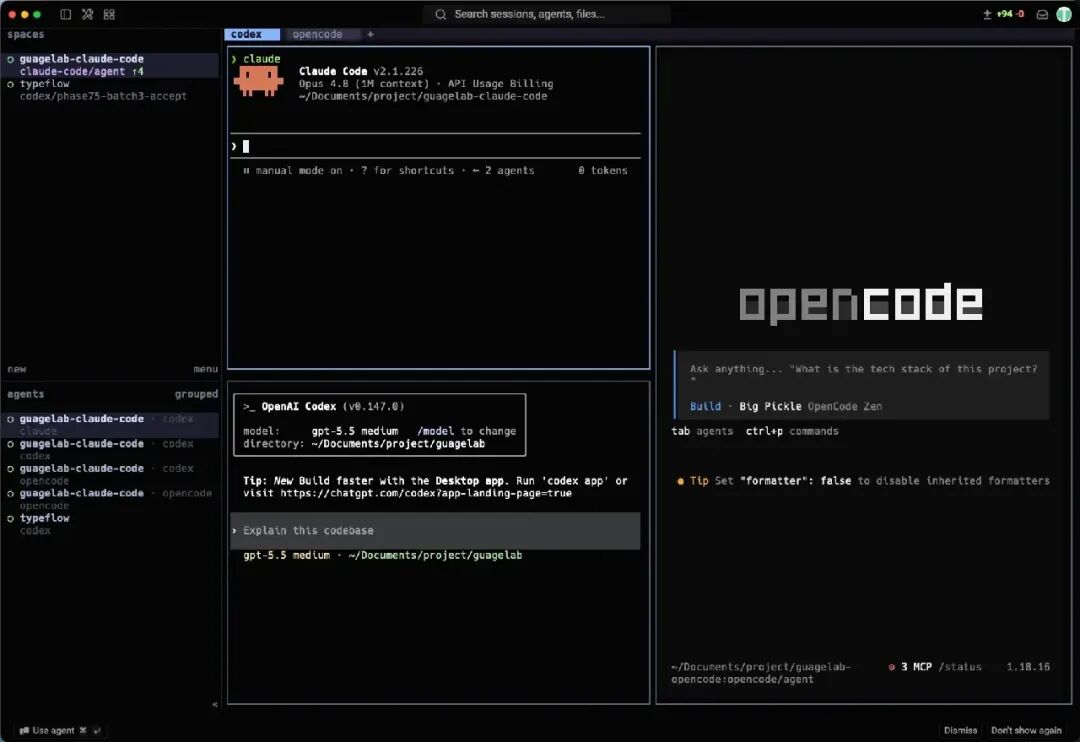The image size is (1080, 742).
Task: Switch to the codex tab
Action: pos(251,34)
